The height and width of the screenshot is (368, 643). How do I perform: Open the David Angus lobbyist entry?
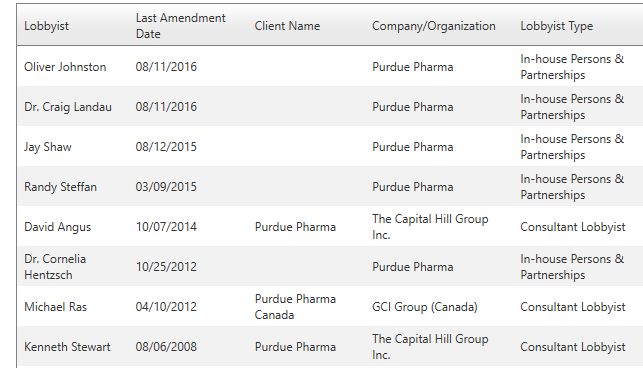click(57, 227)
